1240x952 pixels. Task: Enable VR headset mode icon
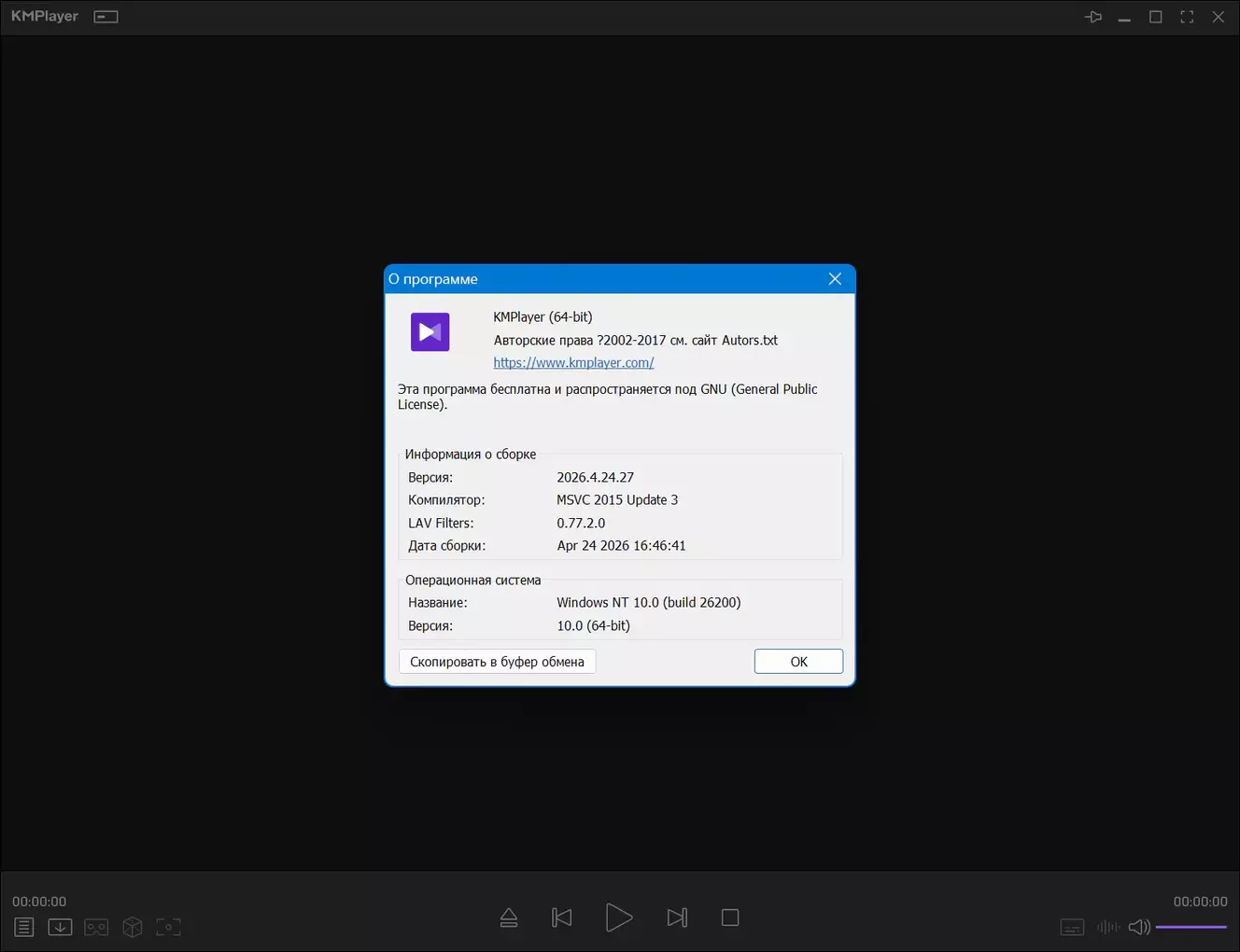[96, 927]
